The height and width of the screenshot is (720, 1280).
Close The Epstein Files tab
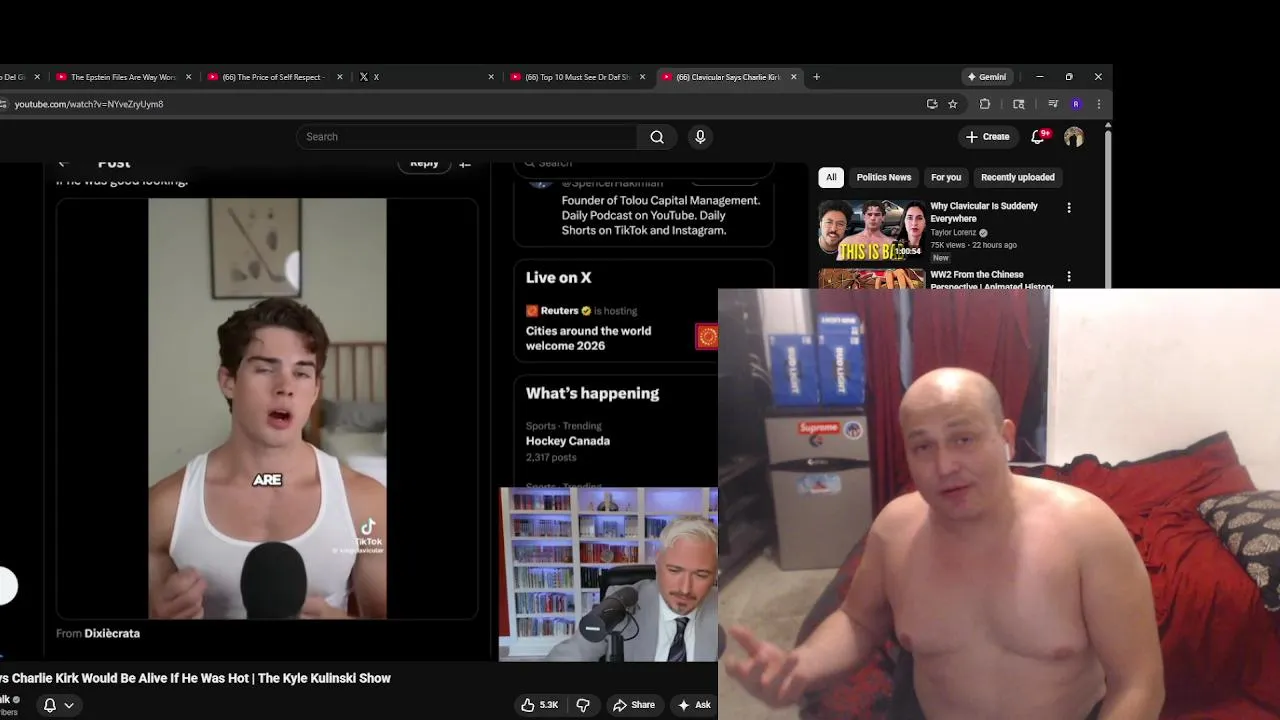[188, 77]
